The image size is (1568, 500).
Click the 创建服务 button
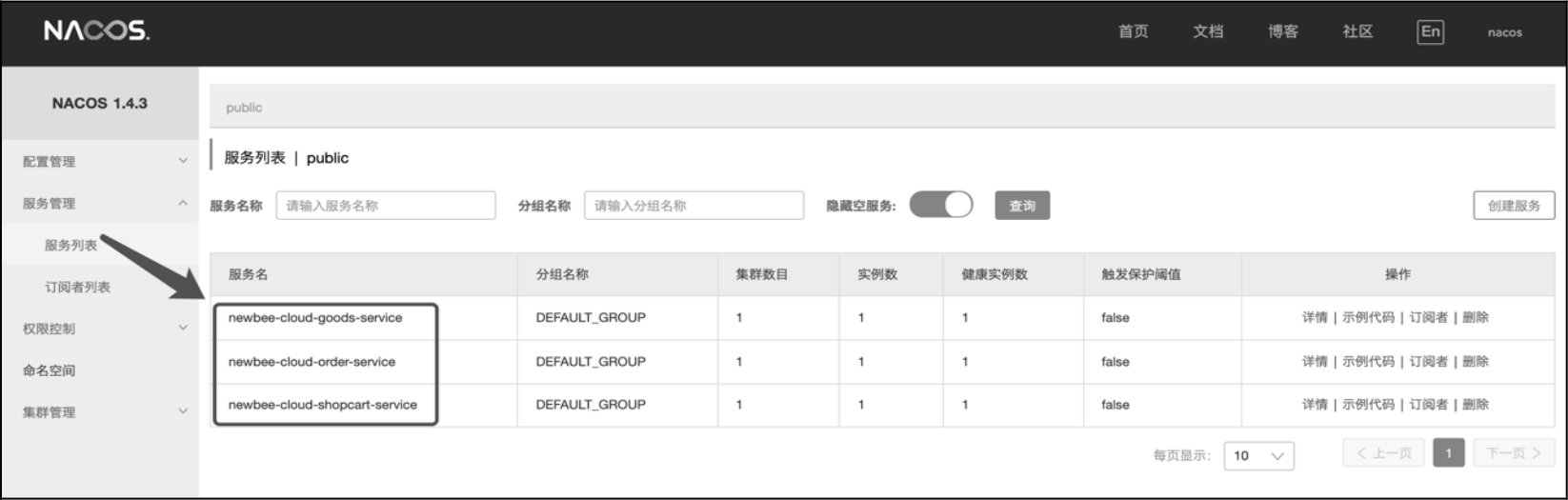click(x=1514, y=206)
